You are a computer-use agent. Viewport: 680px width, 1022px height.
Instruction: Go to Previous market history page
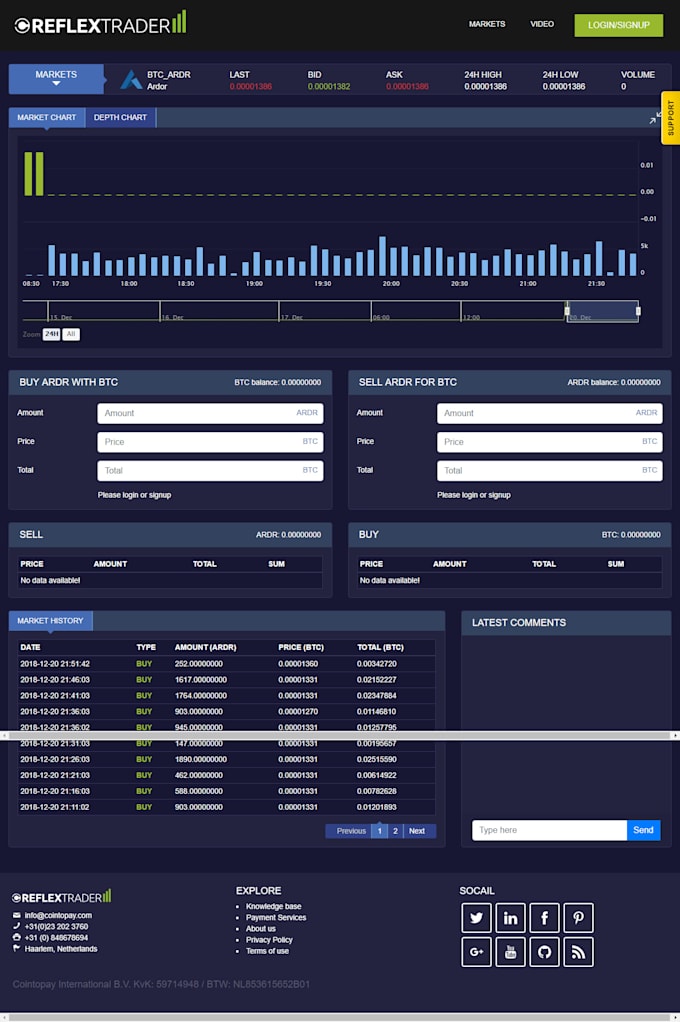click(x=351, y=830)
